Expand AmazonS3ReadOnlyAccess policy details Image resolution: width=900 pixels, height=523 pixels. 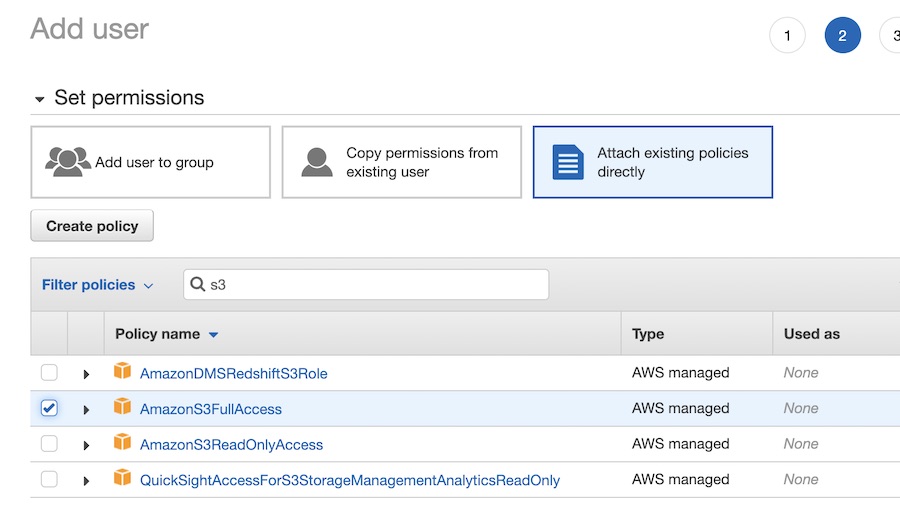[x=86, y=445]
